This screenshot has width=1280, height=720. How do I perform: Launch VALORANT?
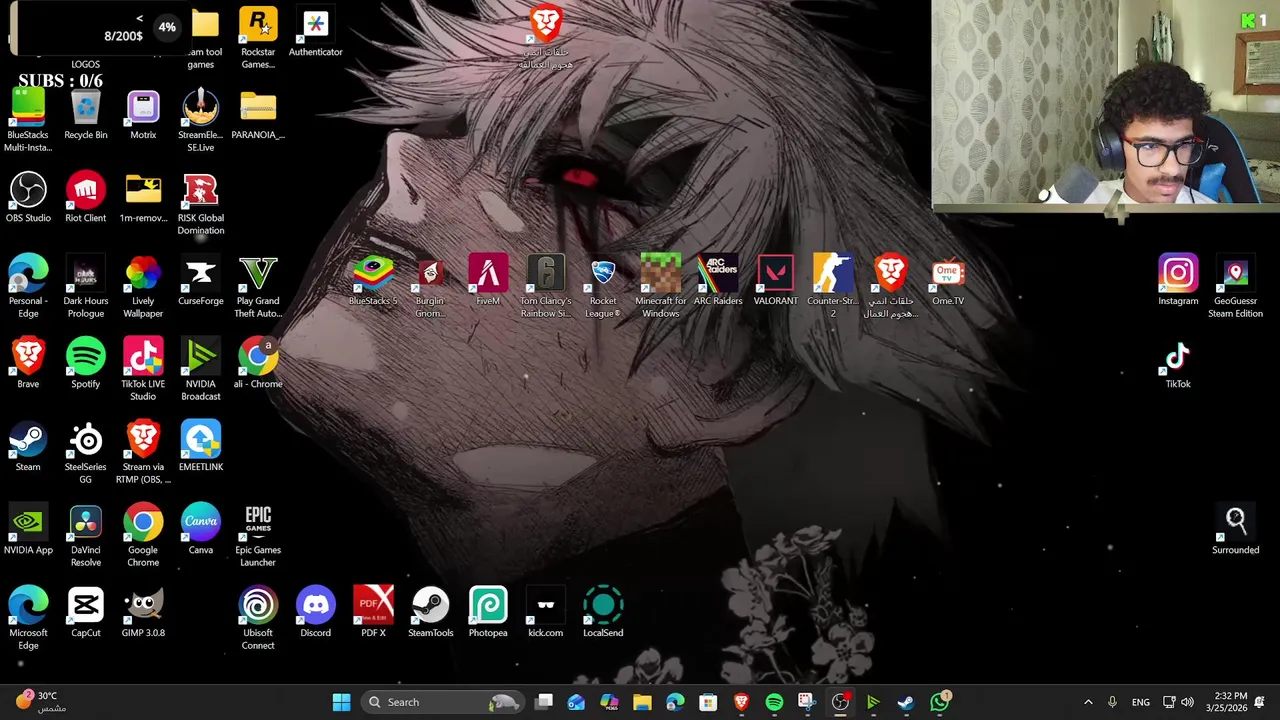click(776, 280)
